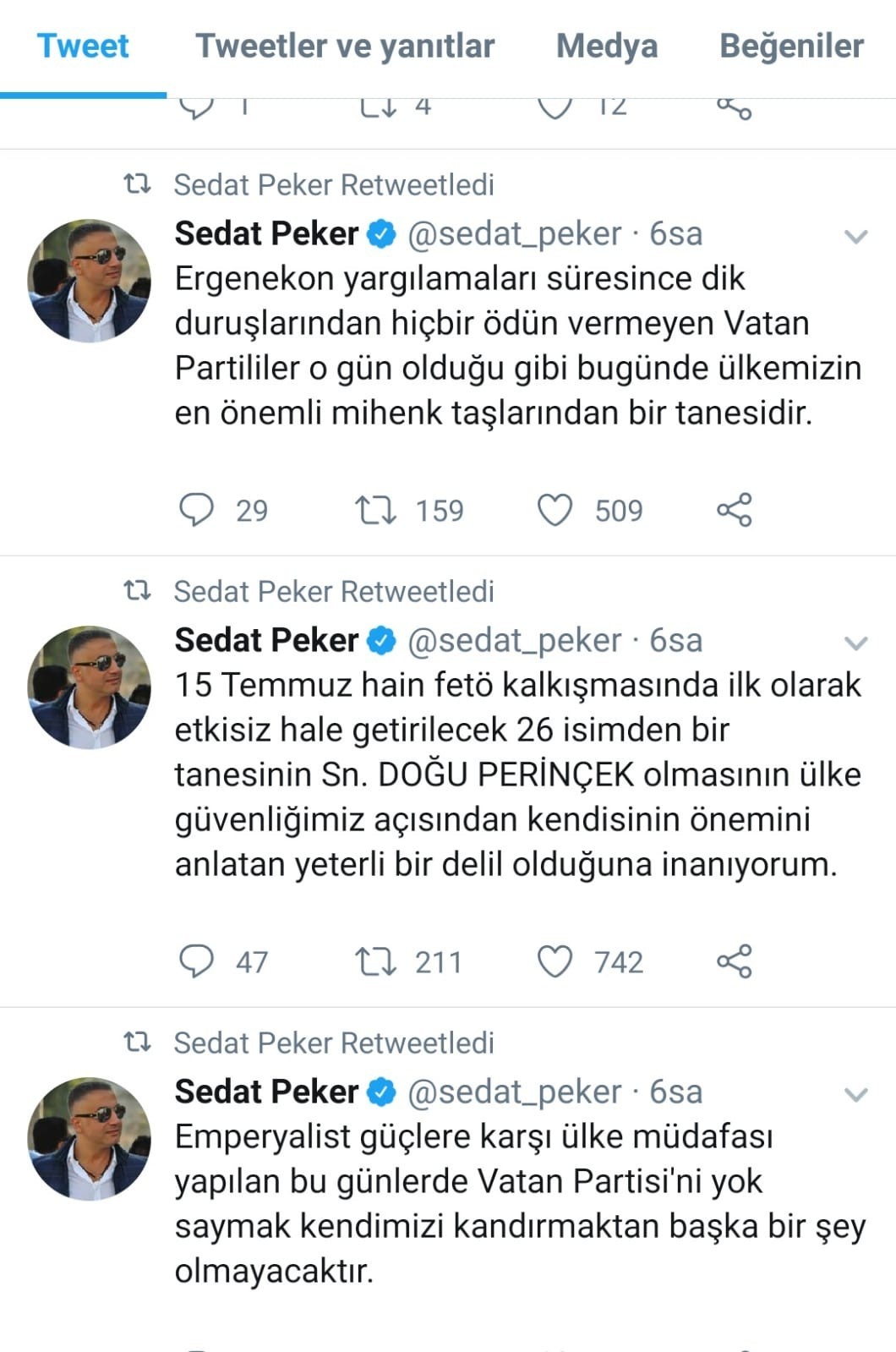Tap avatar beside Emperyalist güçlere tweet
This screenshot has height=1352, width=896.
click(x=90, y=1139)
